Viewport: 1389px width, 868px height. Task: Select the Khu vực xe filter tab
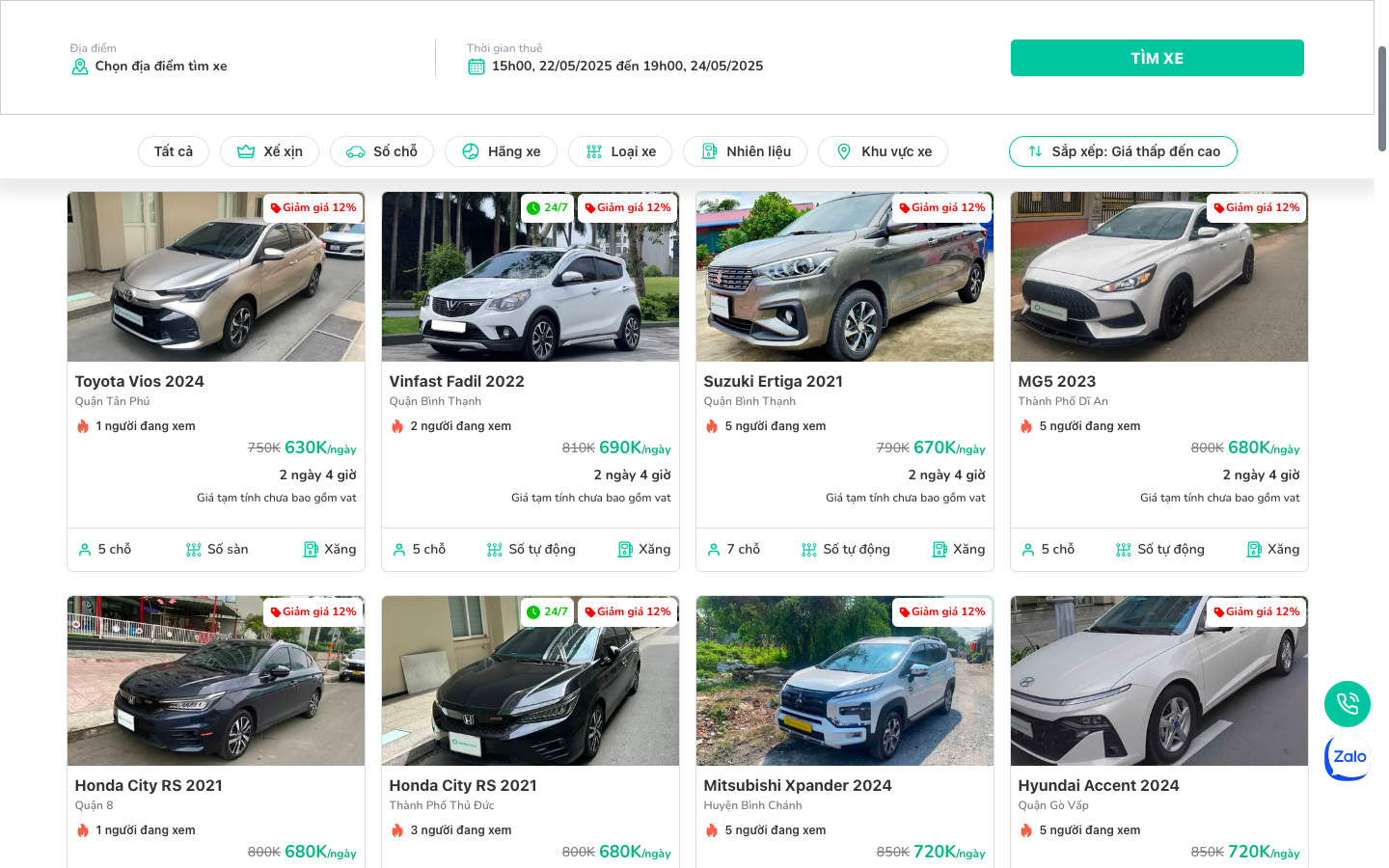click(x=883, y=151)
